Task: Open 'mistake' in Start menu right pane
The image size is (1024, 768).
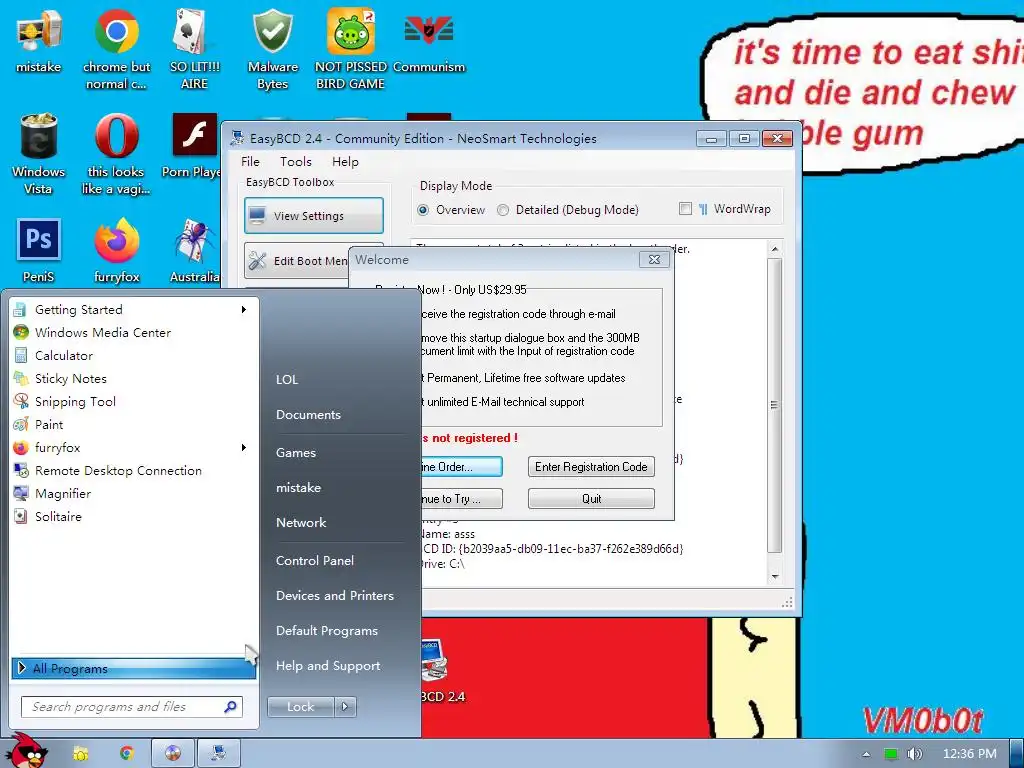Action: tap(298, 488)
